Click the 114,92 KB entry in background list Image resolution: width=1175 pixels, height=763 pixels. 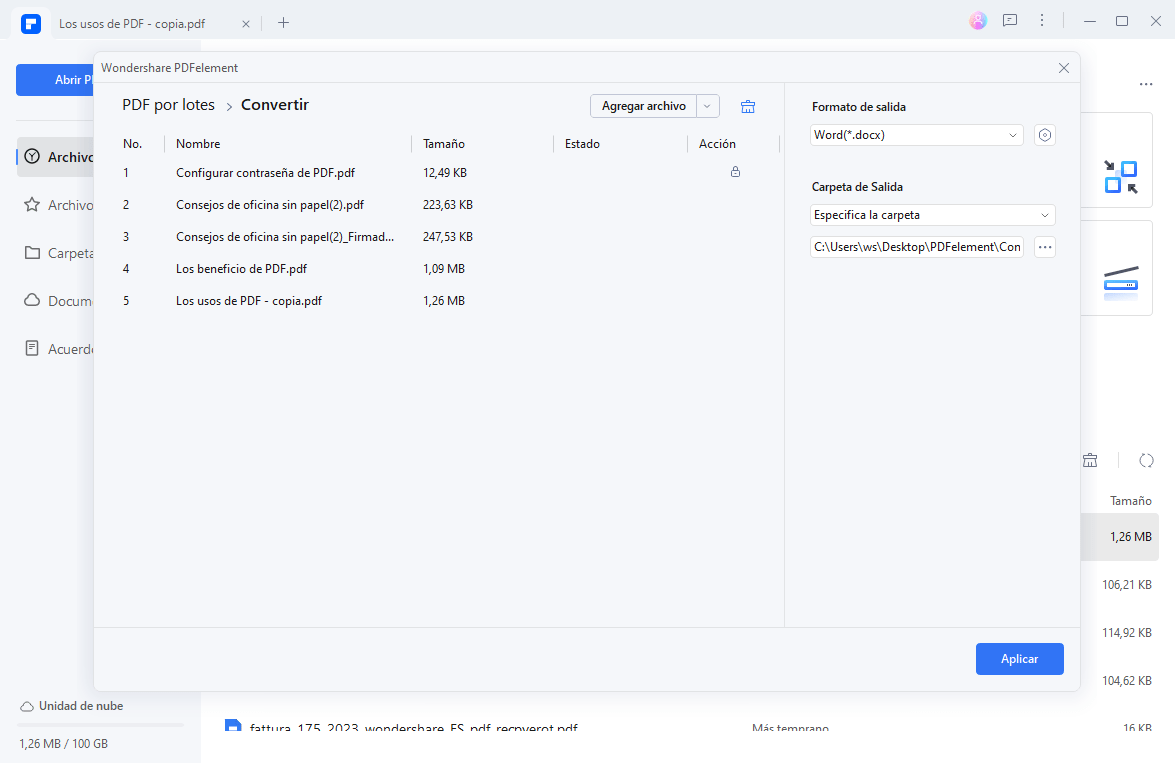(x=1126, y=633)
